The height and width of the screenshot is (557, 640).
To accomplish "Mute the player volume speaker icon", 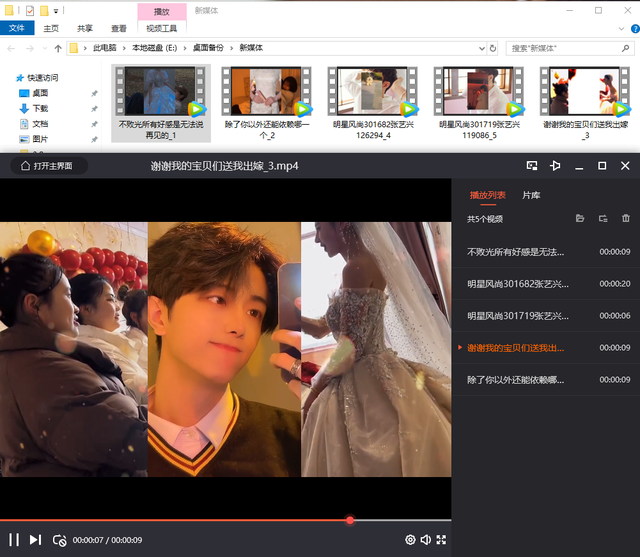I will 425,540.
